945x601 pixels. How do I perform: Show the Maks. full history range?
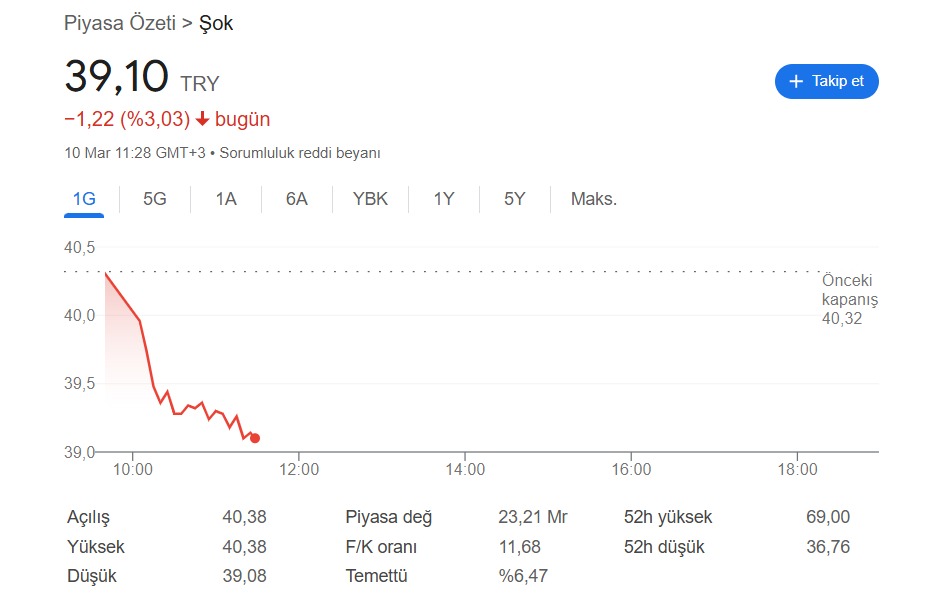(x=594, y=199)
